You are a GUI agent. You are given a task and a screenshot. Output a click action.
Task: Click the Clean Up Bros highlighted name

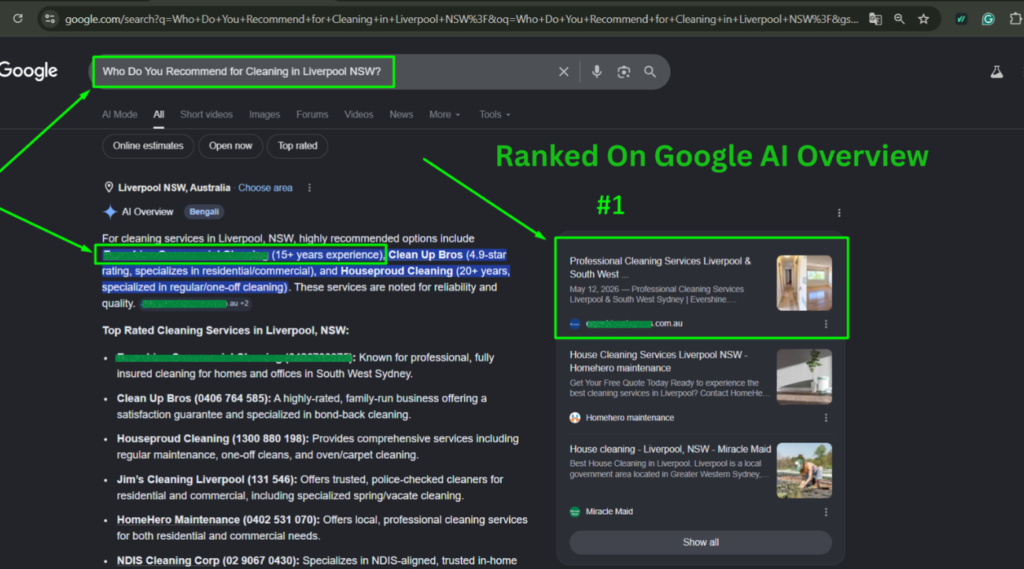click(x=425, y=255)
